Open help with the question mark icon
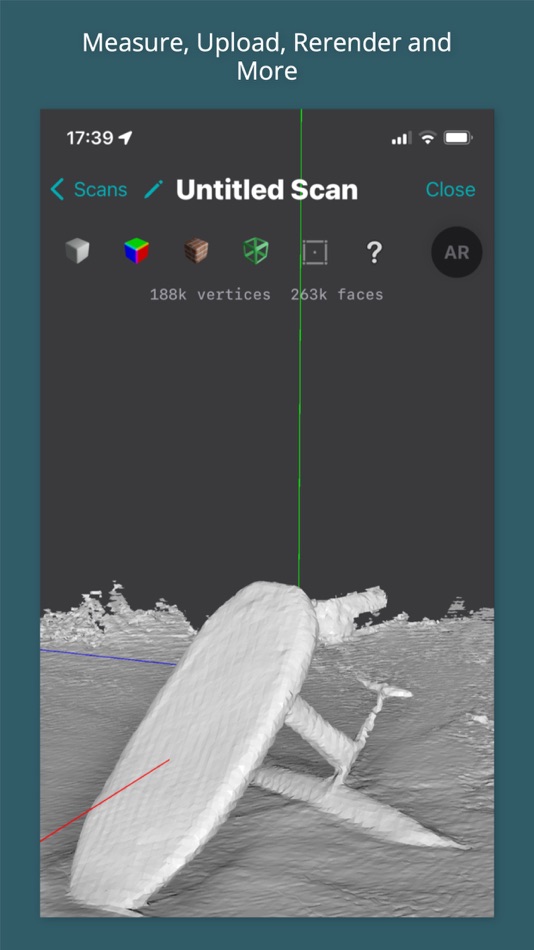The width and height of the screenshot is (534, 950). [x=375, y=252]
